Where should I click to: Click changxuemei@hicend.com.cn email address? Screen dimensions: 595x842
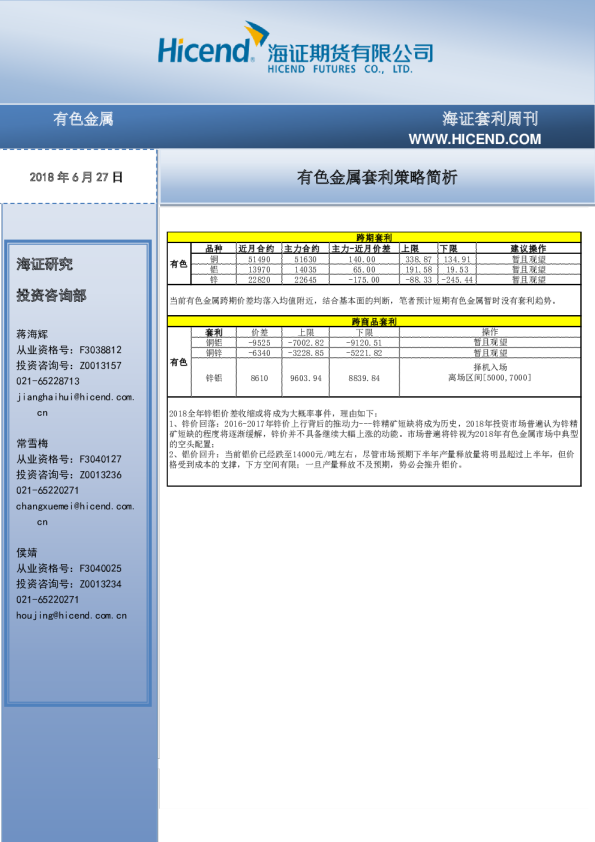point(75,514)
